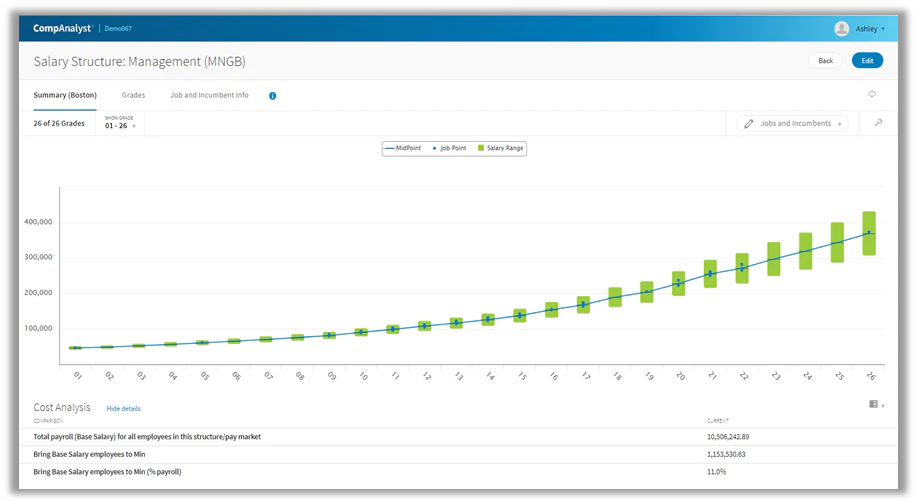Click the pencil icon in Jobs and Incumbents
Screen dimensions: 917x504
tap(749, 124)
